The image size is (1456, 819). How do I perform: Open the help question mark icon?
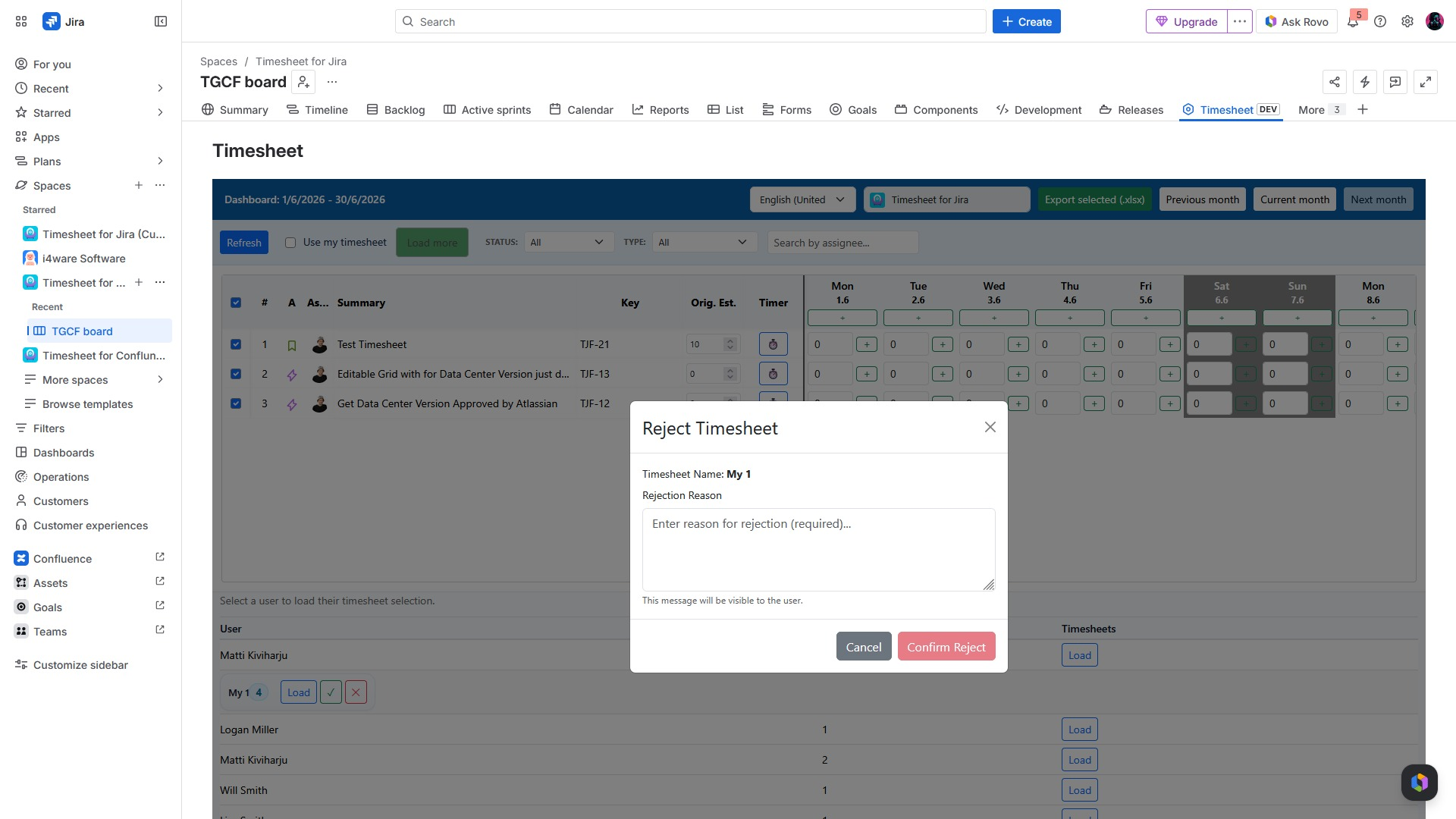1380,21
